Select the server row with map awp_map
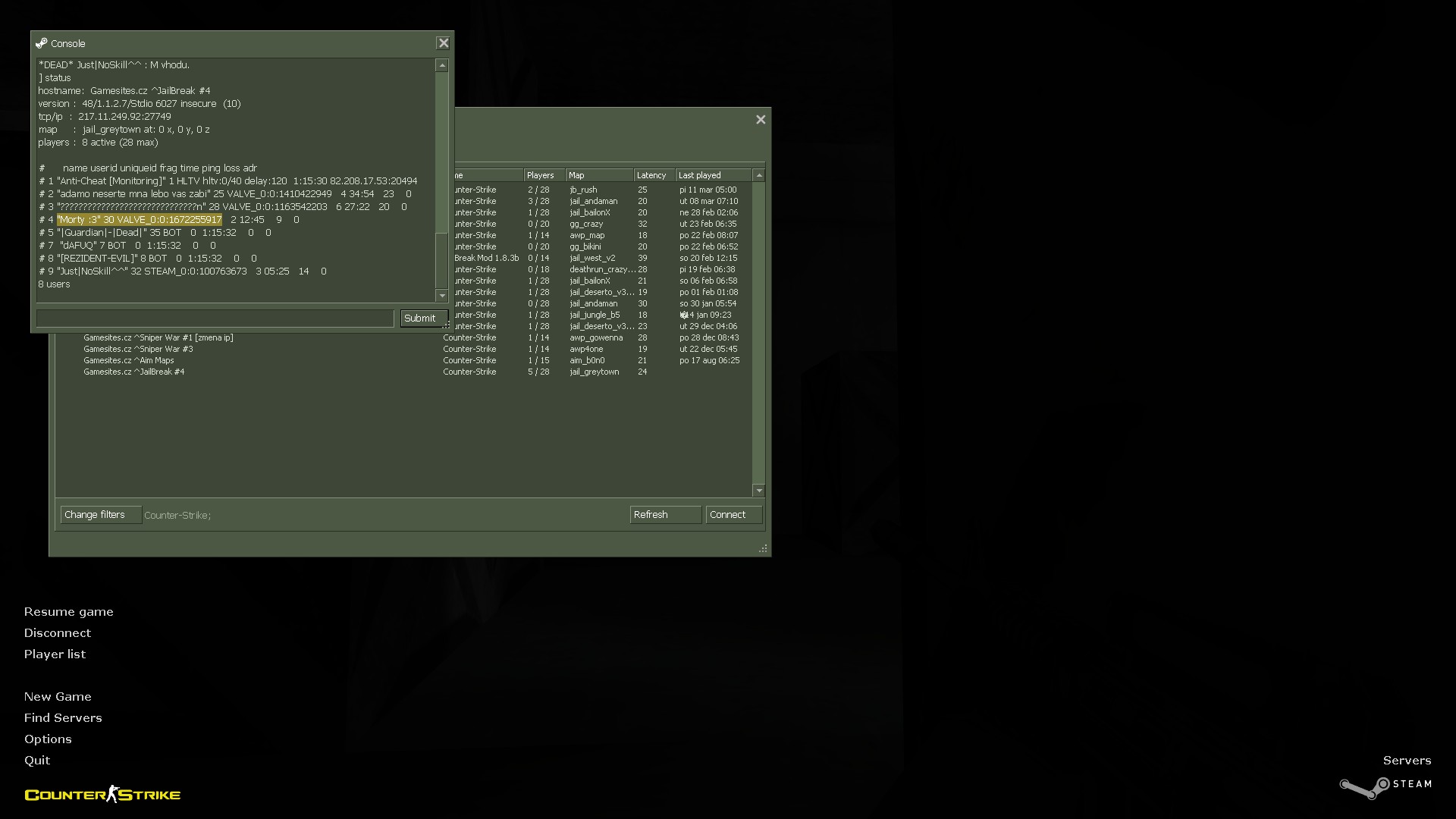This screenshot has height=819, width=1456. 603,236
